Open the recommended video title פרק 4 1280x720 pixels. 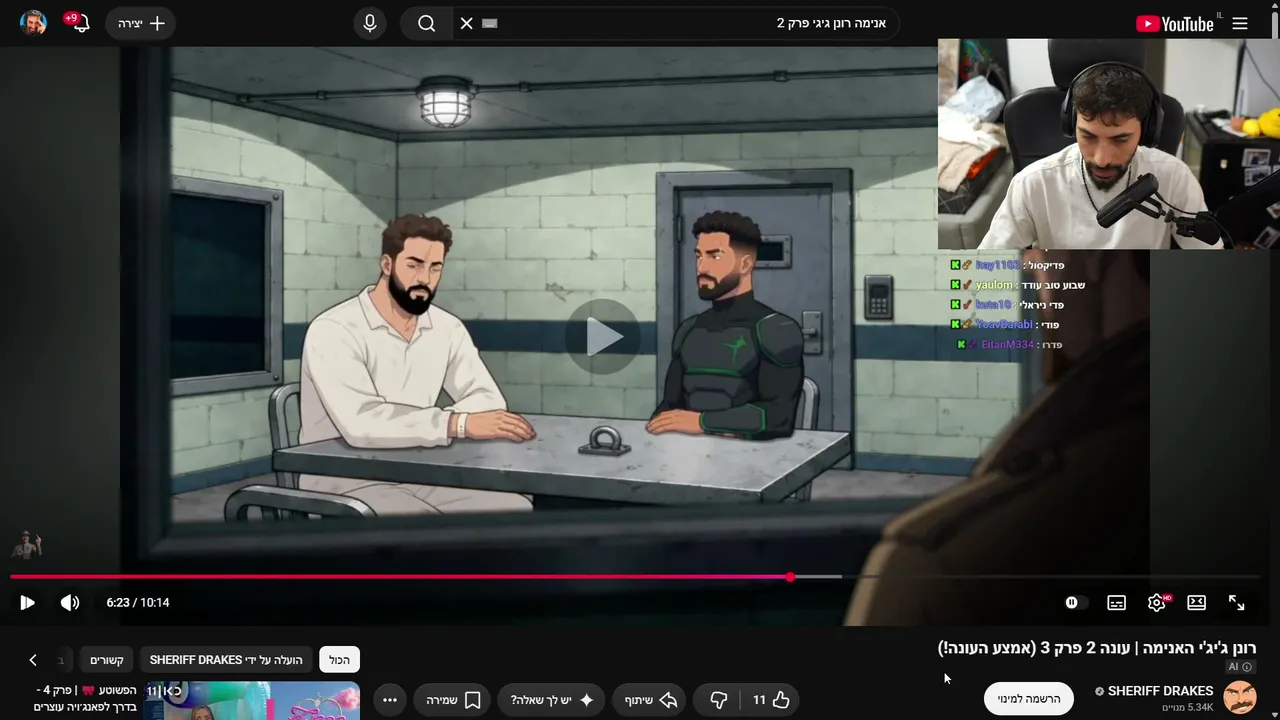(86, 698)
